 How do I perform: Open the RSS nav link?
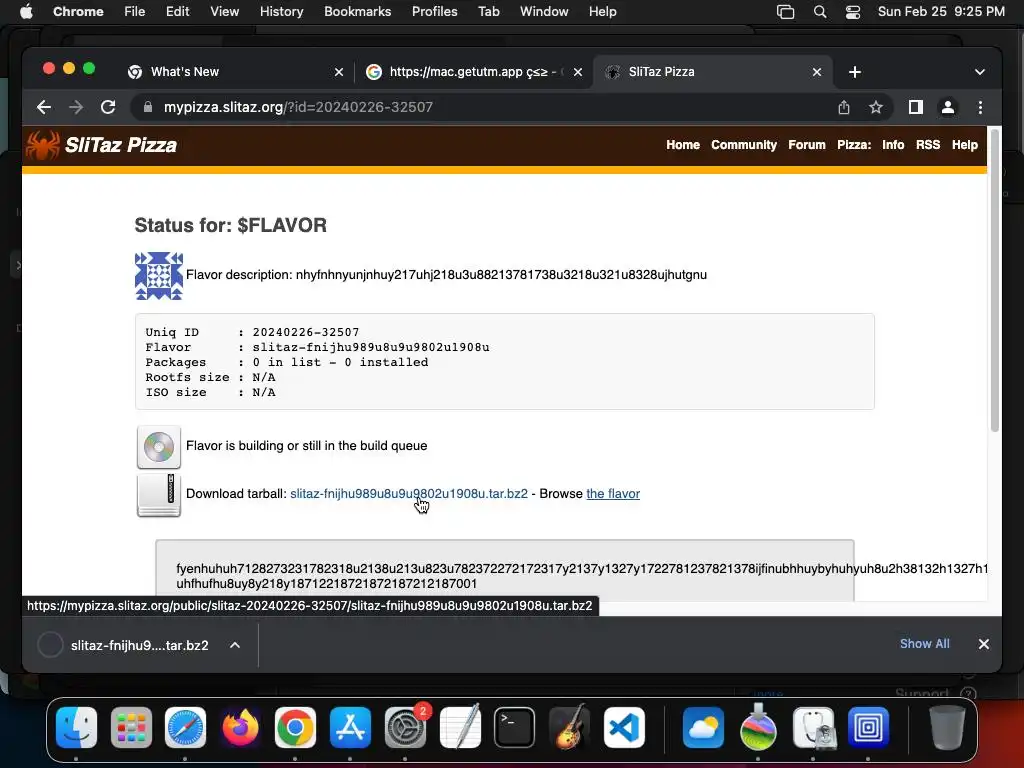tap(928, 145)
